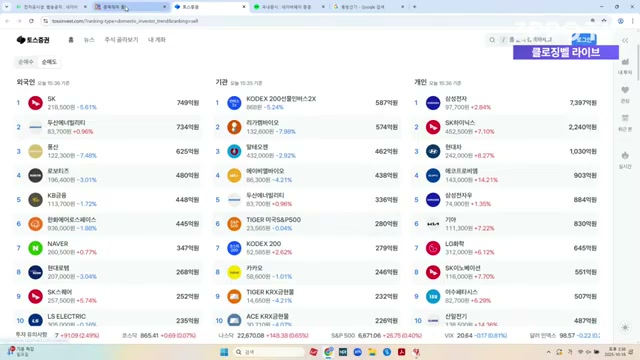Click the TIGER KRX금현물 logo icon

(x=234, y=296)
